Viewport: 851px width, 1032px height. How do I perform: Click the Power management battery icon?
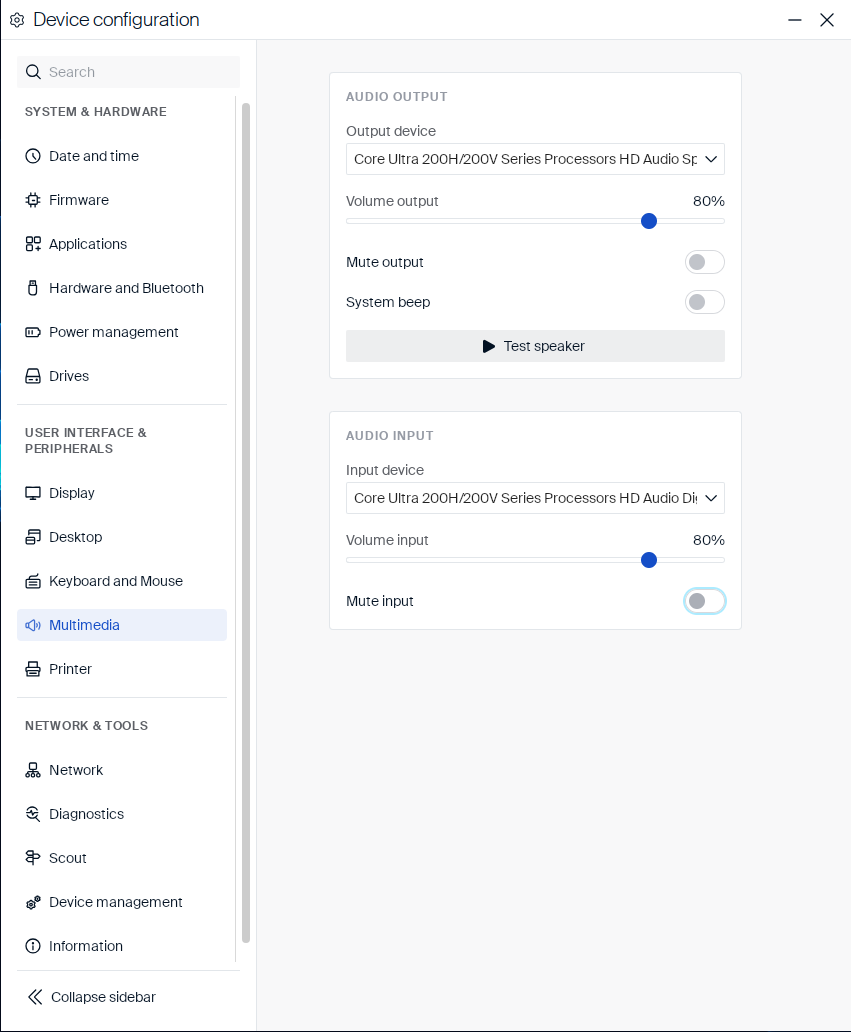pos(33,332)
